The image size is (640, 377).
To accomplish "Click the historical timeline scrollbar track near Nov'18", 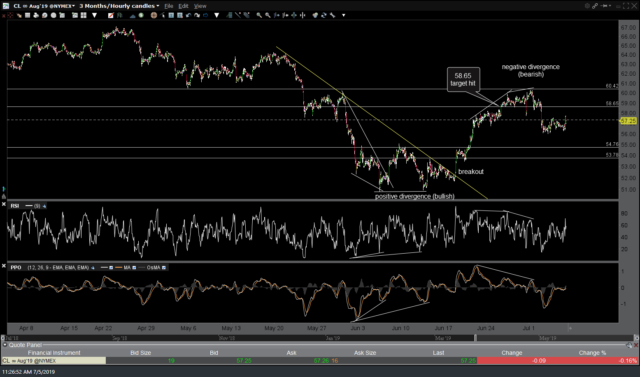I will [x=227, y=338].
